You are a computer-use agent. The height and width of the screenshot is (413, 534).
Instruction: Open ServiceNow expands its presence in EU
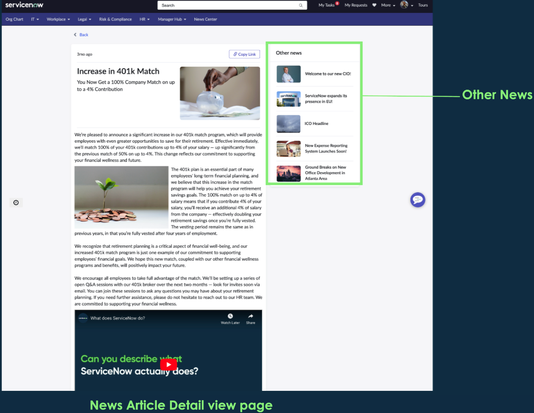[x=326, y=99]
